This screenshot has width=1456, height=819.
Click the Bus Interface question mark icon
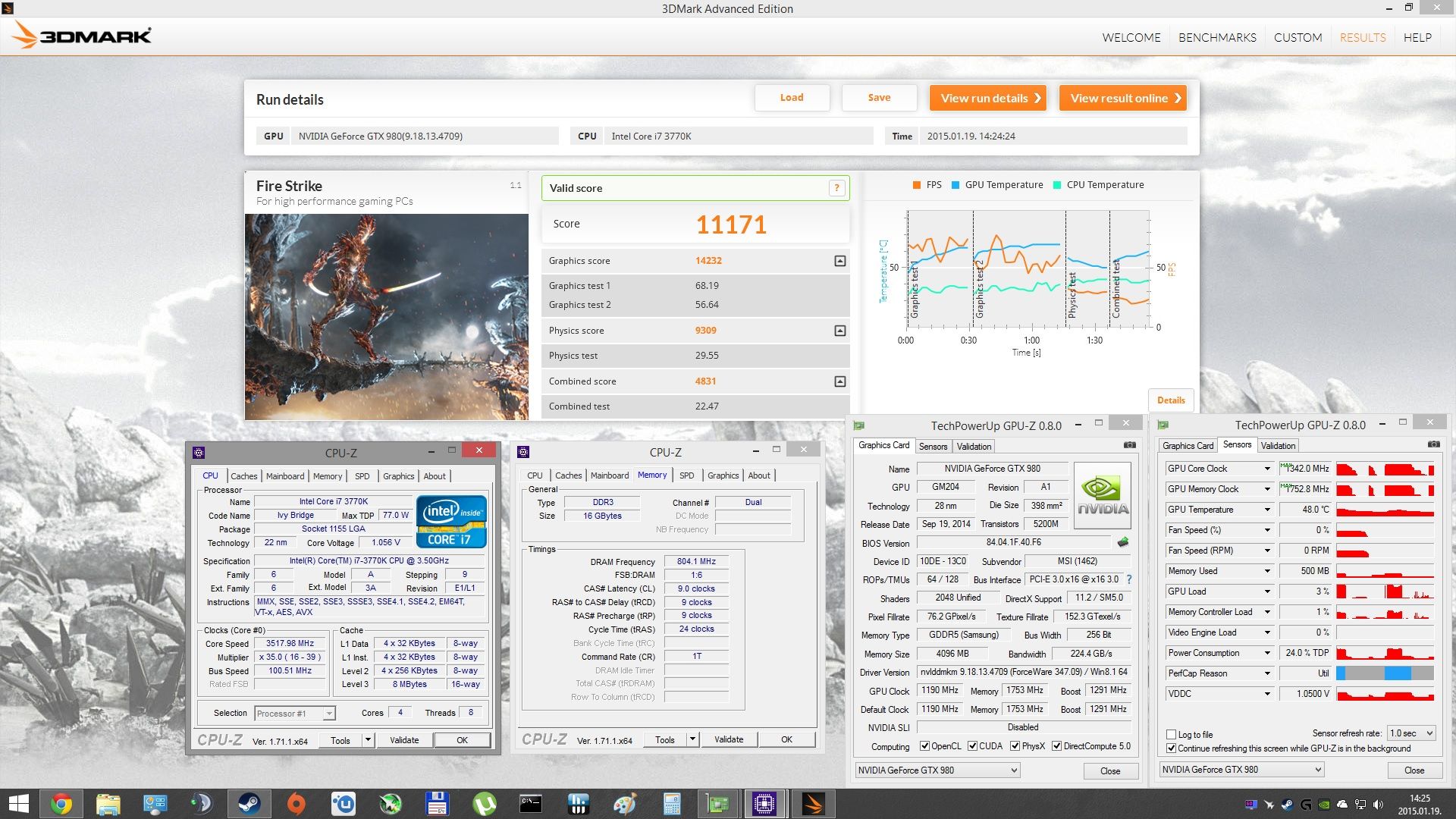pos(1128,579)
